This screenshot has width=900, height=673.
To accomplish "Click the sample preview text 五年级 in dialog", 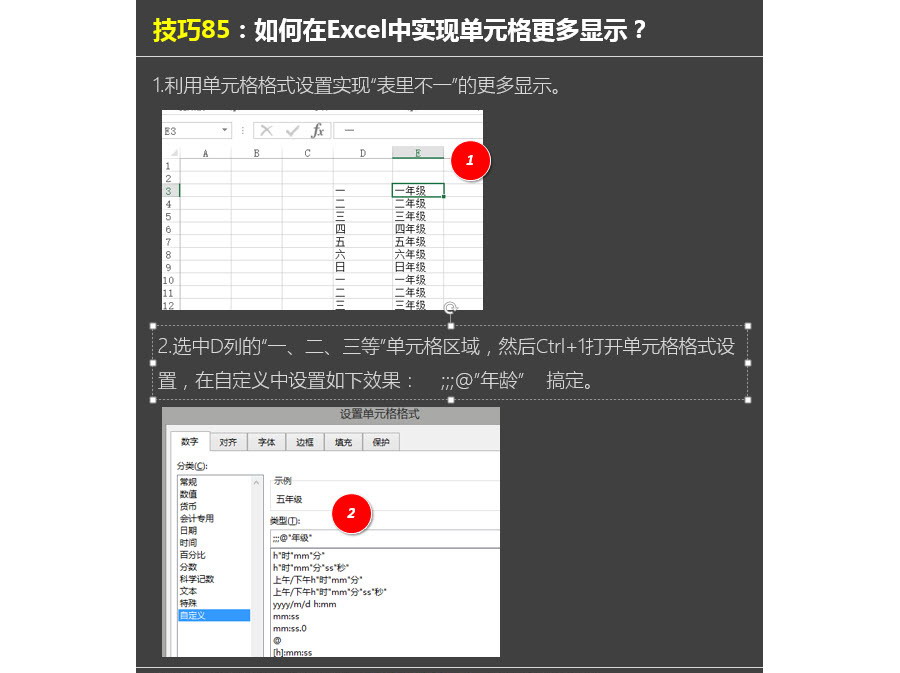I will 289,499.
